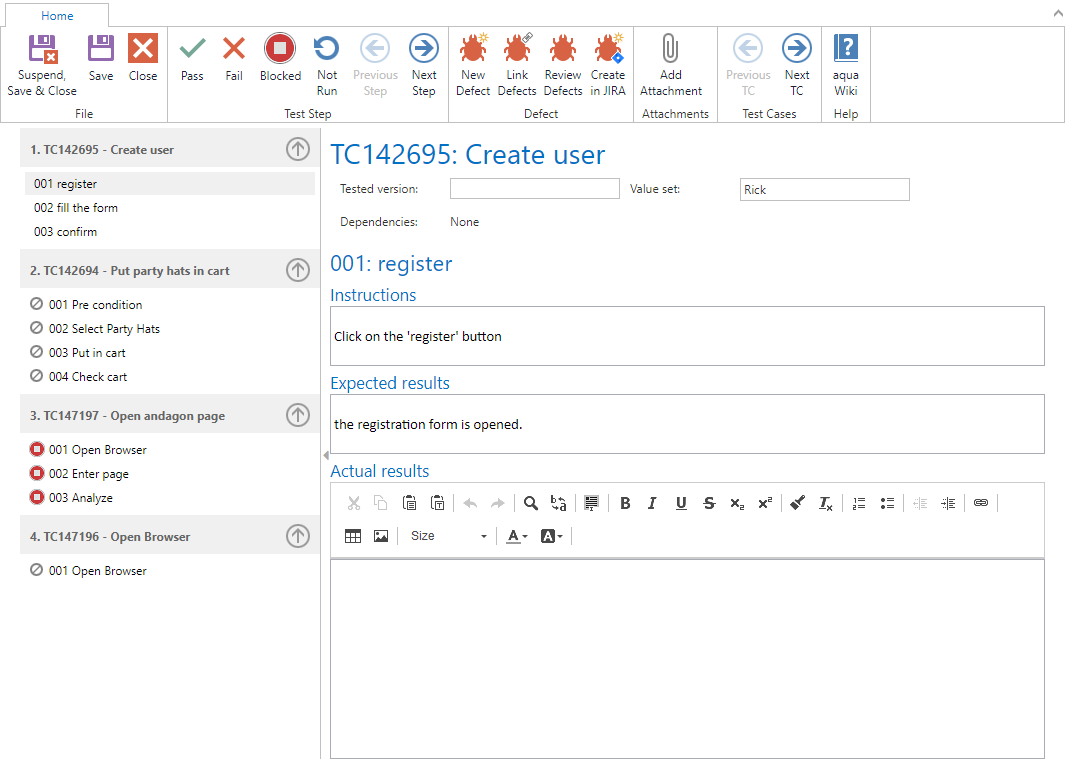Insert a table in Actual results
Image resolution: width=1065 pixels, height=764 pixels.
point(353,536)
